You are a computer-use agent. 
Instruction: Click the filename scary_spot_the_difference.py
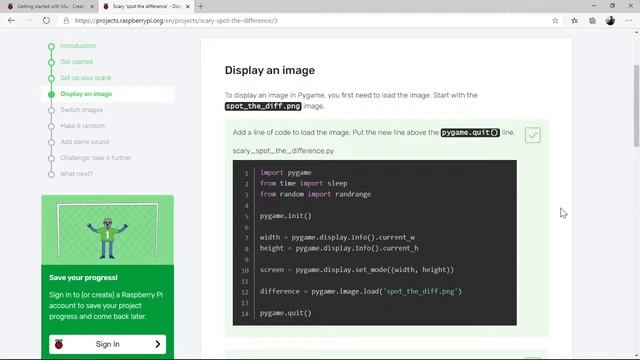283,151
